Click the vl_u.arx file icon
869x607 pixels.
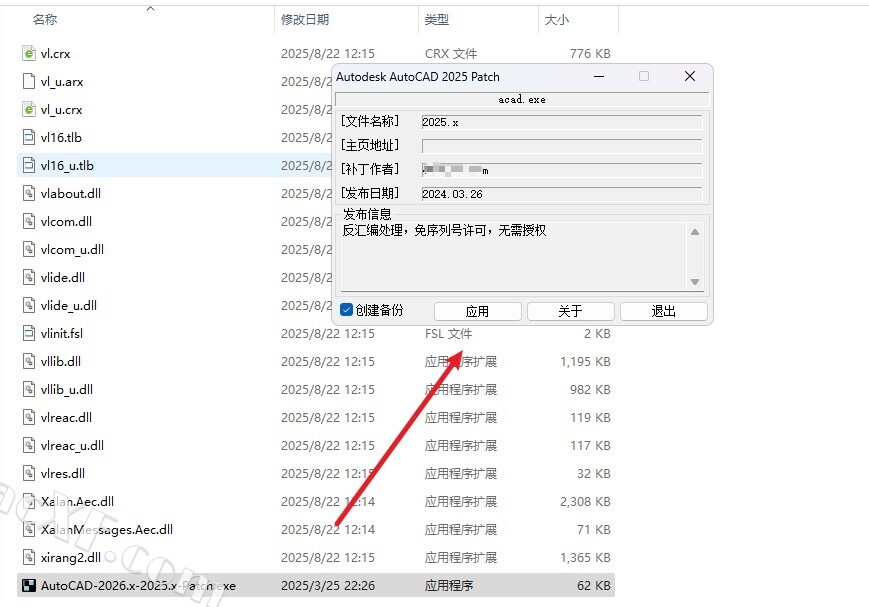coord(29,81)
